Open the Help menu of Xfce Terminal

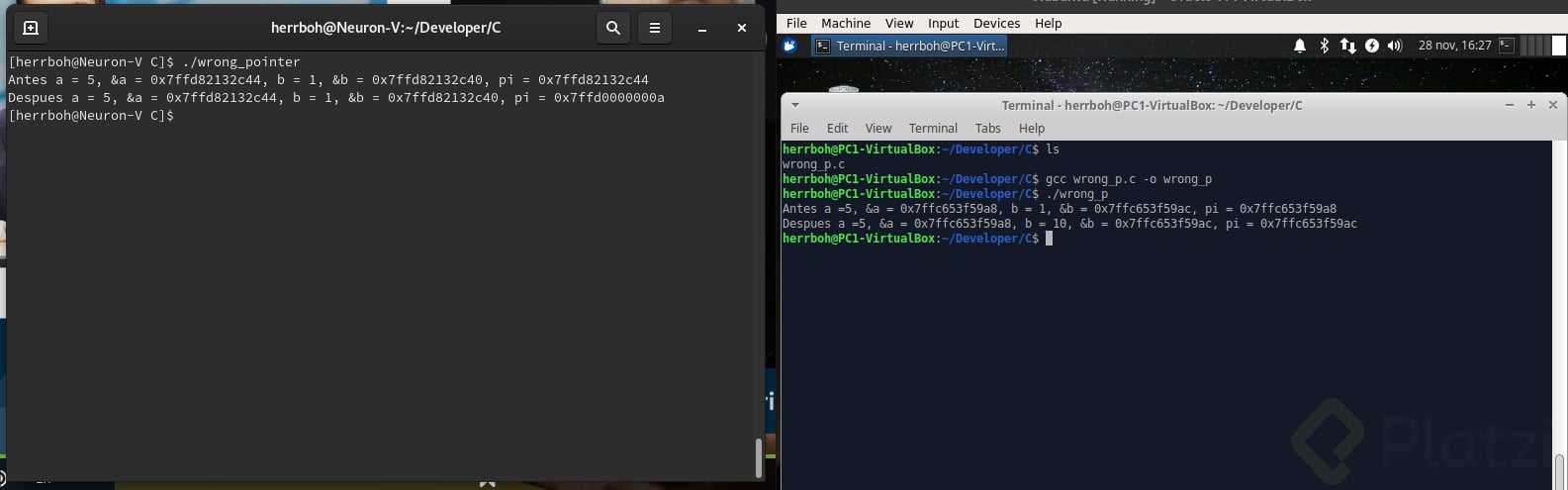click(x=1031, y=129)
